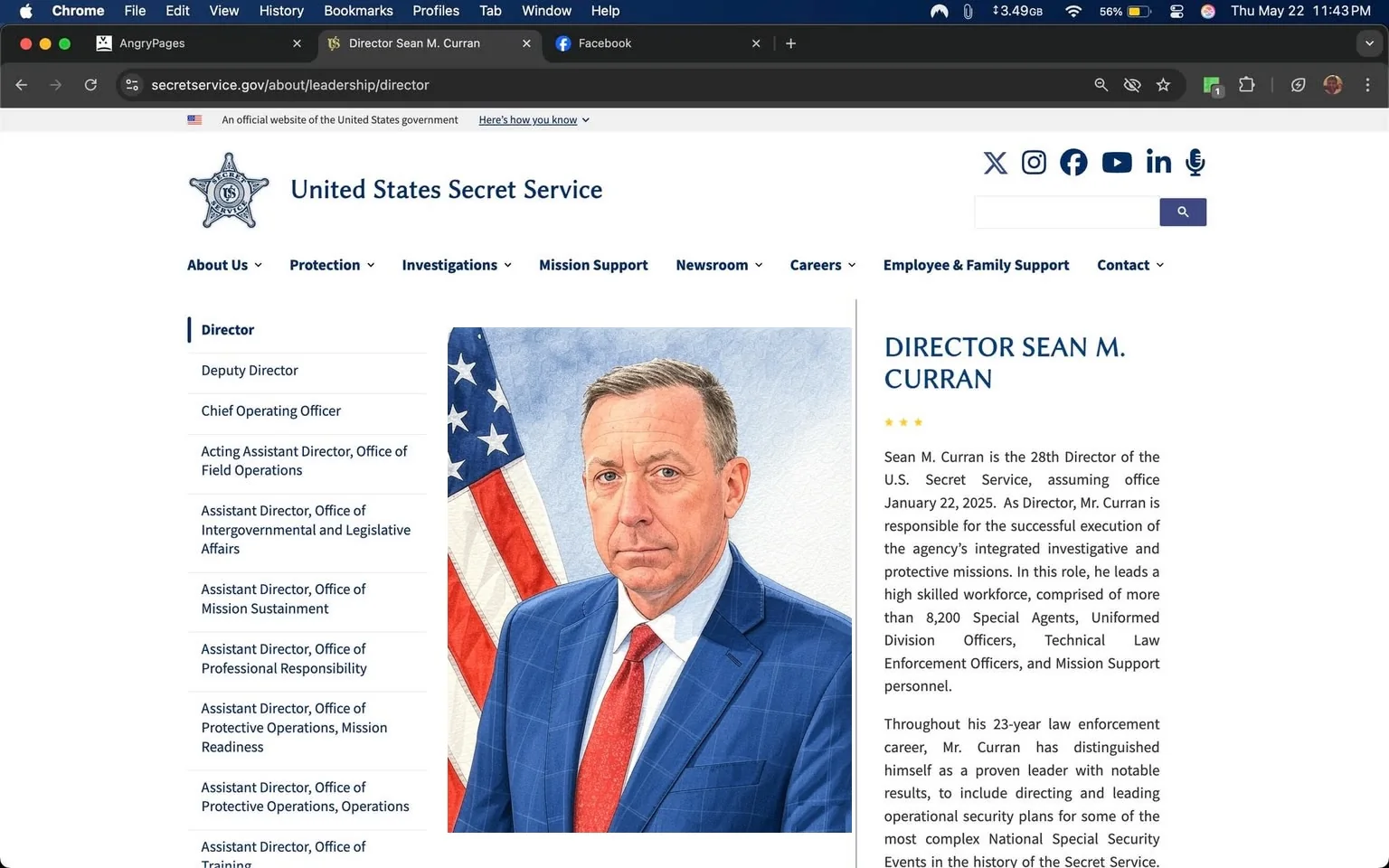Open the Secret Service Facebook icon in the page header
The image size is (1389, 868).
(1073, 163)
